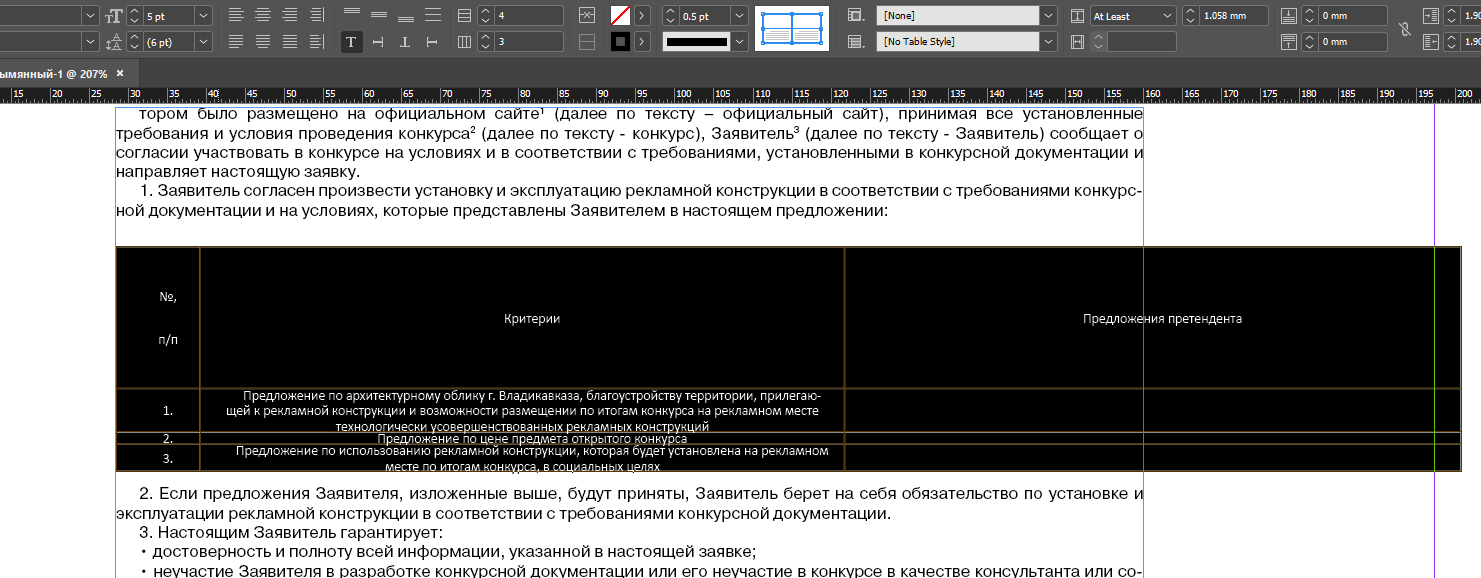The width and height of the screenshot is (1481, 578).
Task: Switch to the document tab at 207%
Action: 52,74
